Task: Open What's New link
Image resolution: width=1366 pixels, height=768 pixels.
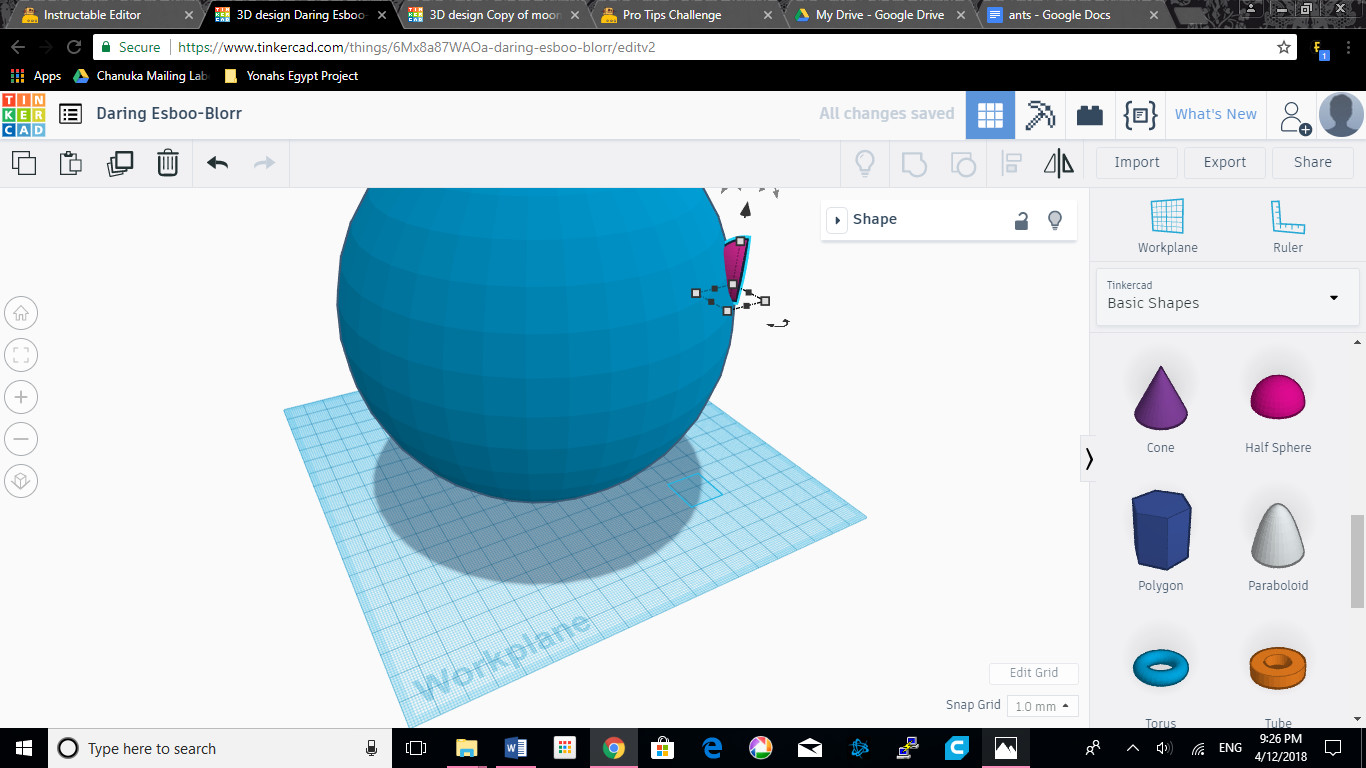Action: coord(1216,114)
